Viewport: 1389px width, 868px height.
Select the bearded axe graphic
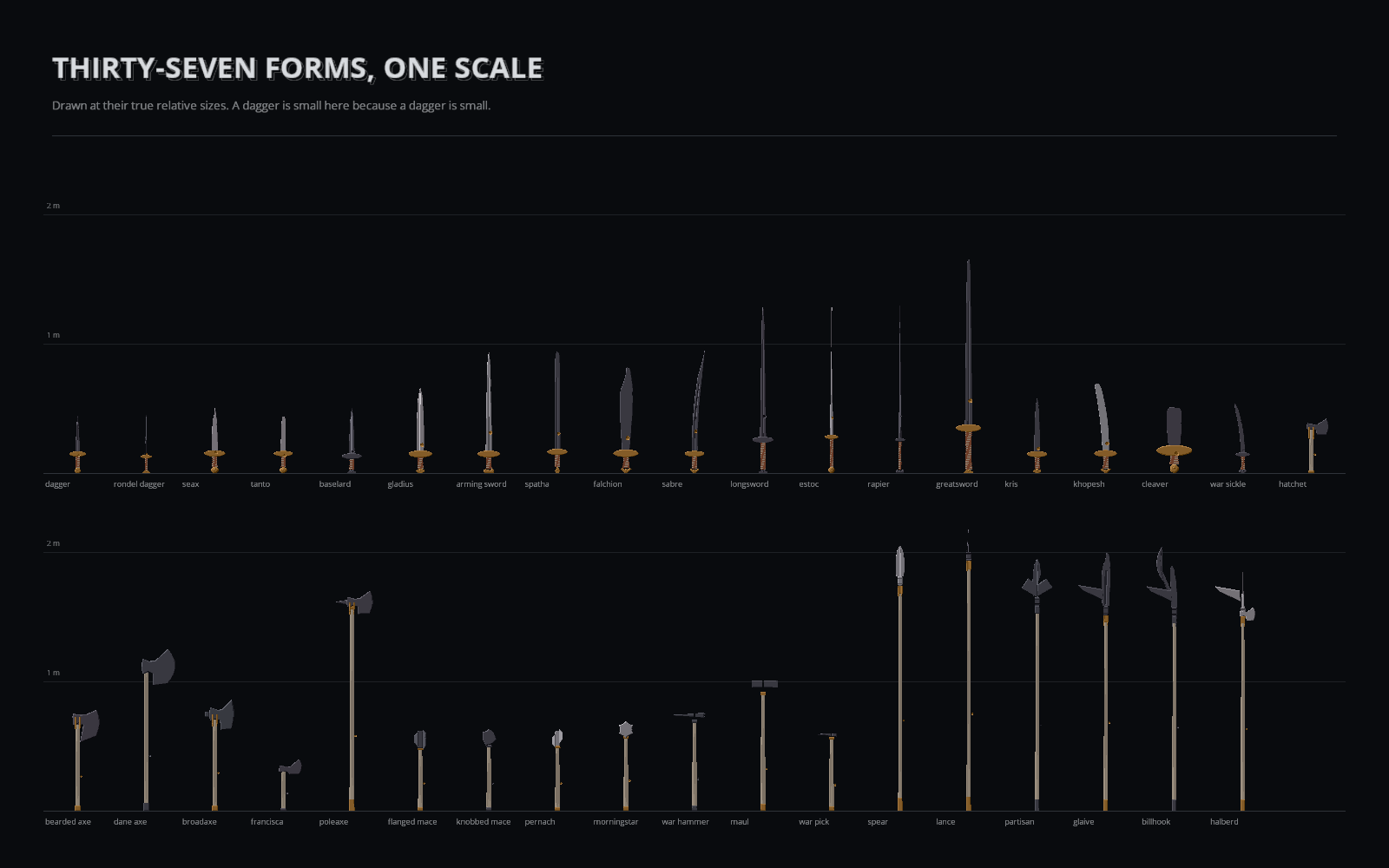85,760
